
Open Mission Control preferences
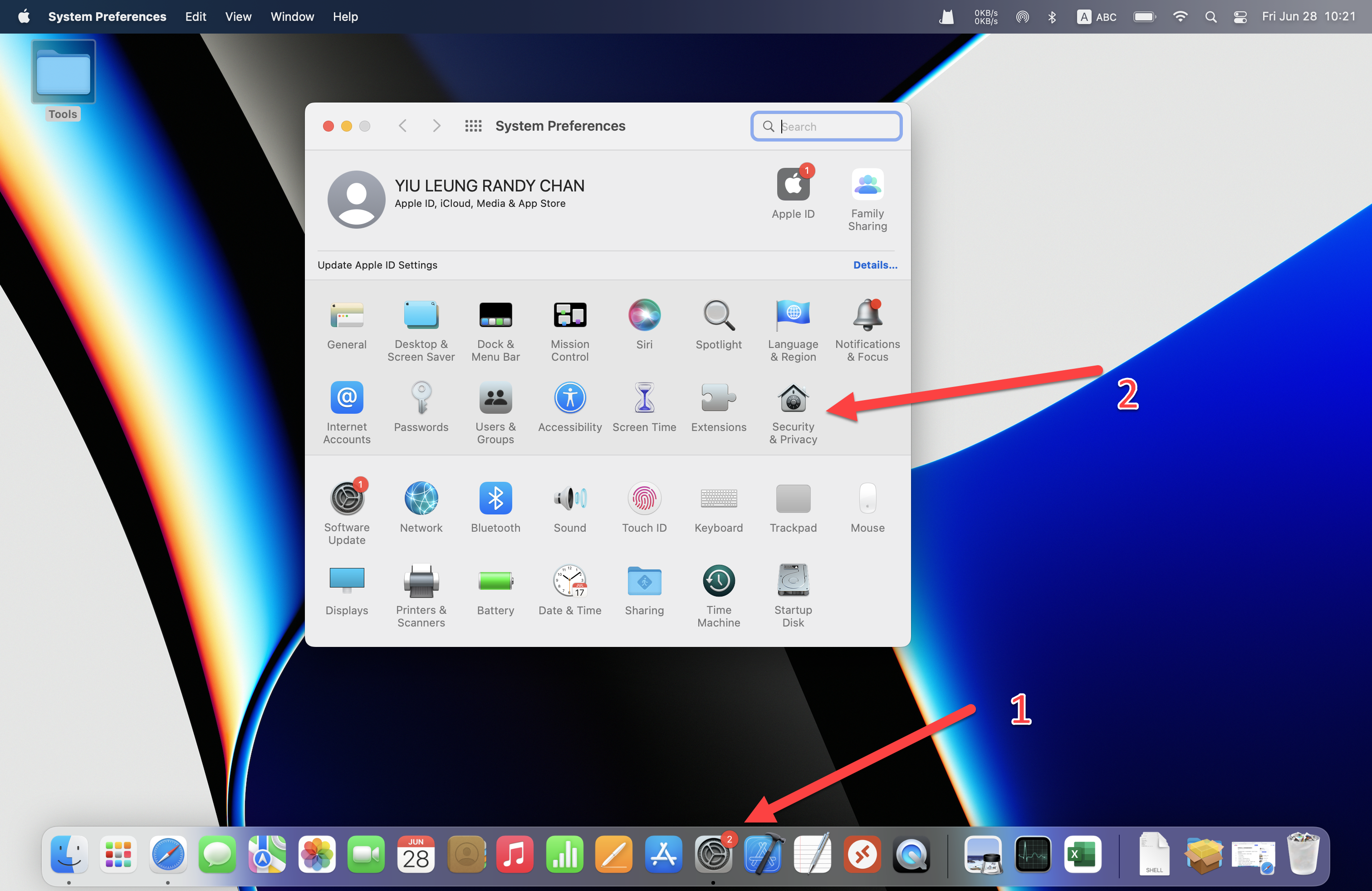(x=569, y=316)
